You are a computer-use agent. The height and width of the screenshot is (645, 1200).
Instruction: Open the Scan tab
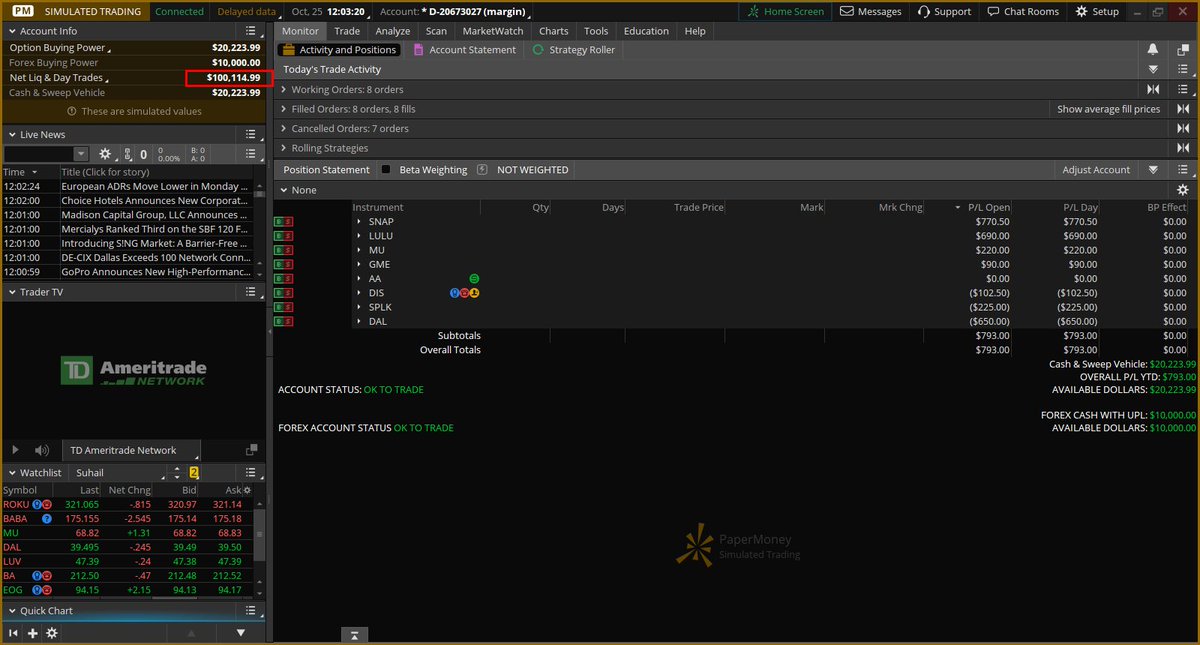coord(436,31)
